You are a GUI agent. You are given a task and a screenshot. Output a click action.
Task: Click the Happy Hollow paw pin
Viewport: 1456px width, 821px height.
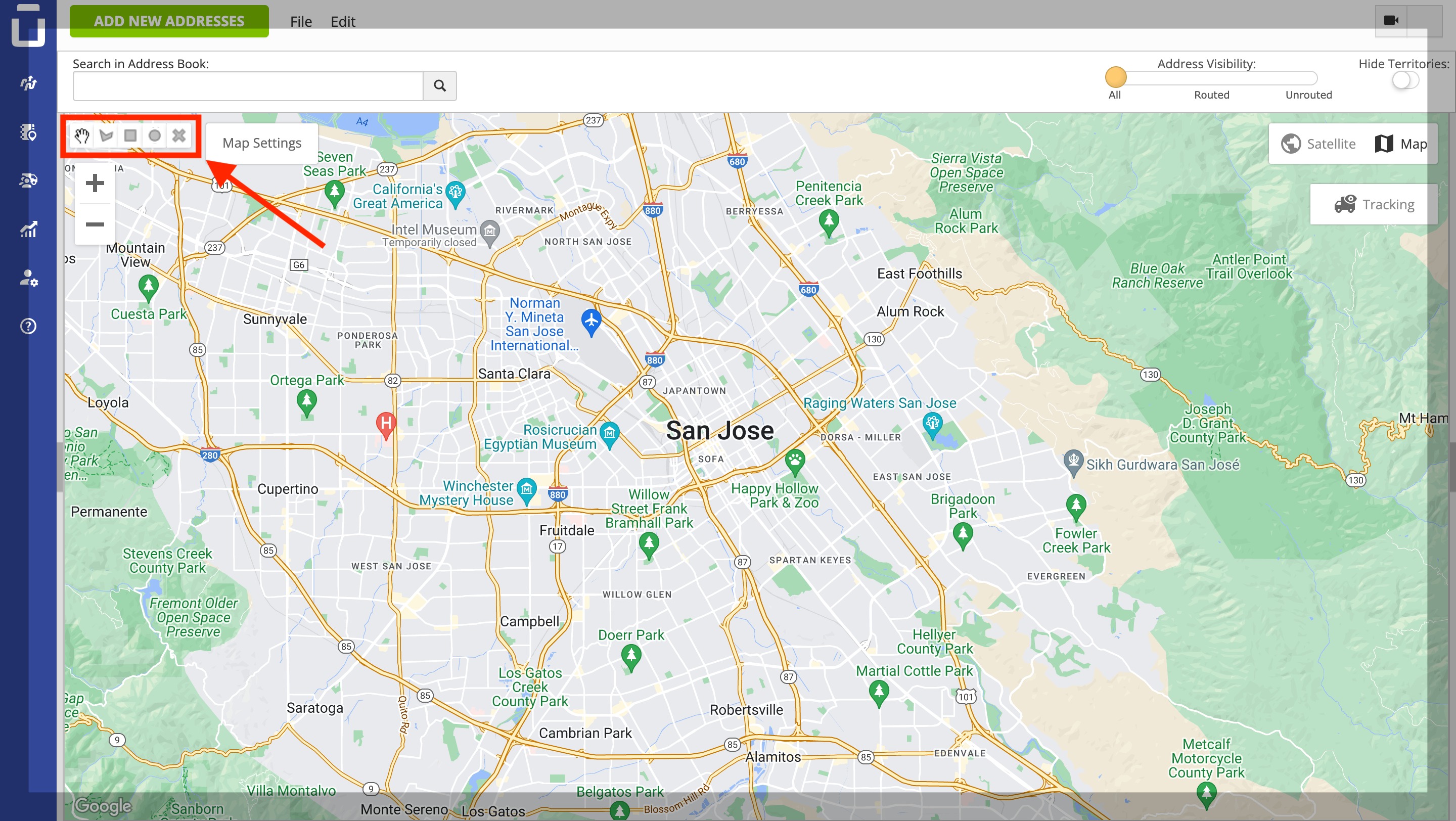click(795, 464)
